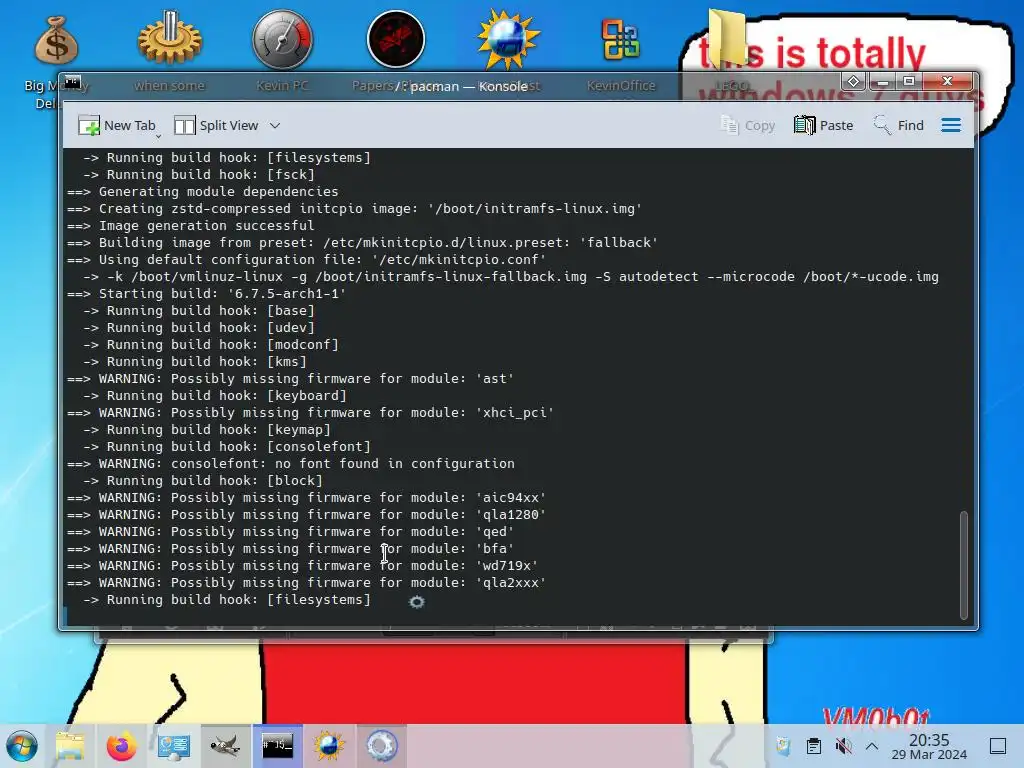Click 'Generating module dependencies' line
Screen dimensions: 1024x768
tap(202, 192)
